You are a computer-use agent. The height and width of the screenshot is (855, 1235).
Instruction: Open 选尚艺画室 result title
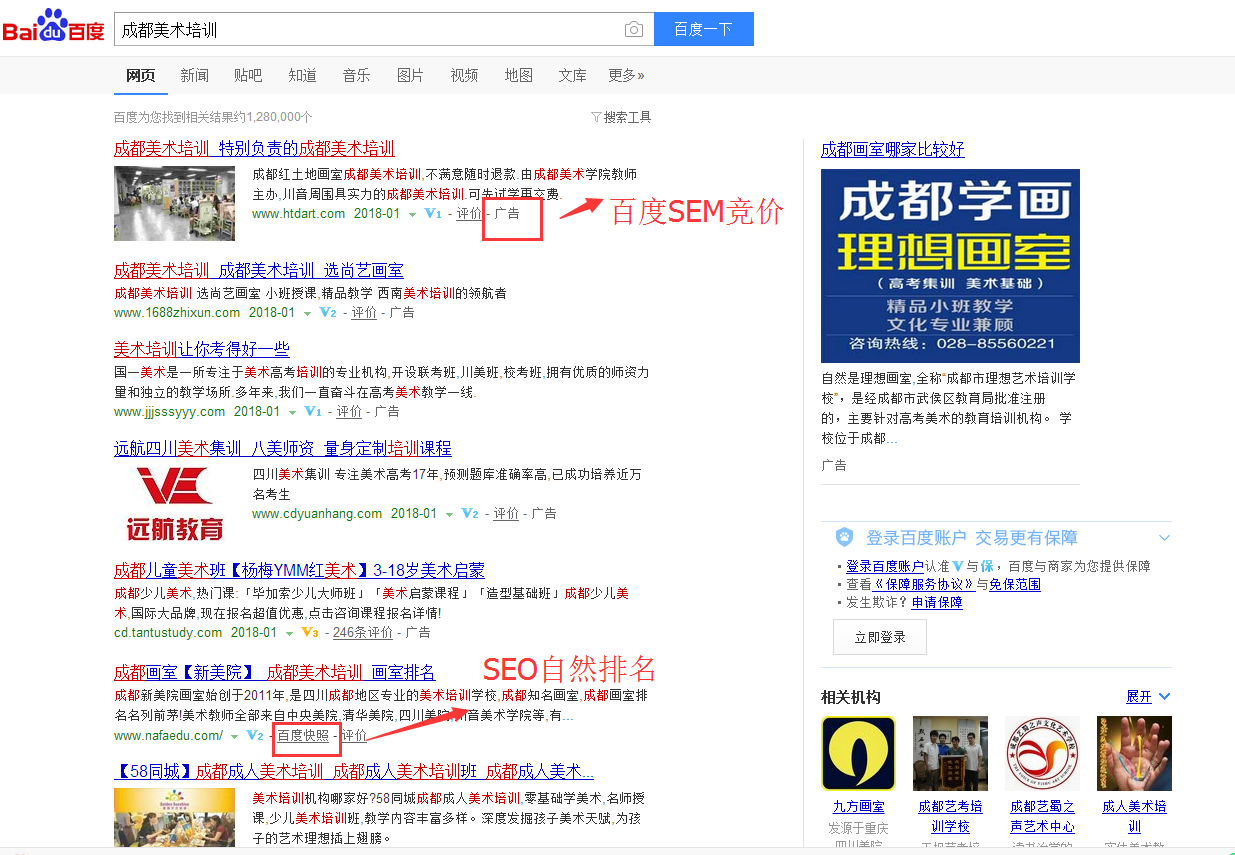259,270
